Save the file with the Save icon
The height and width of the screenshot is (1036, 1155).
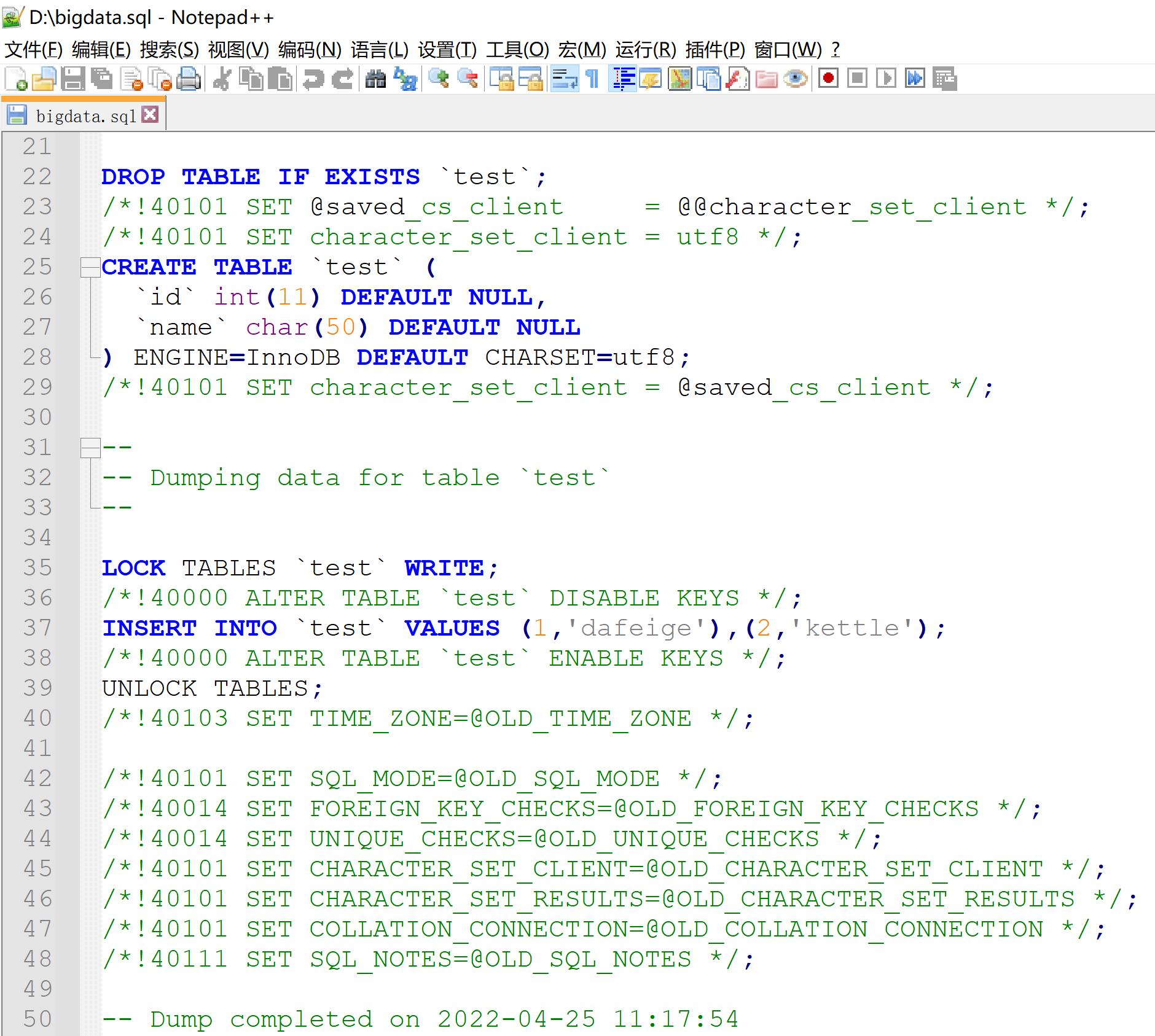click(x=73, y=79)
